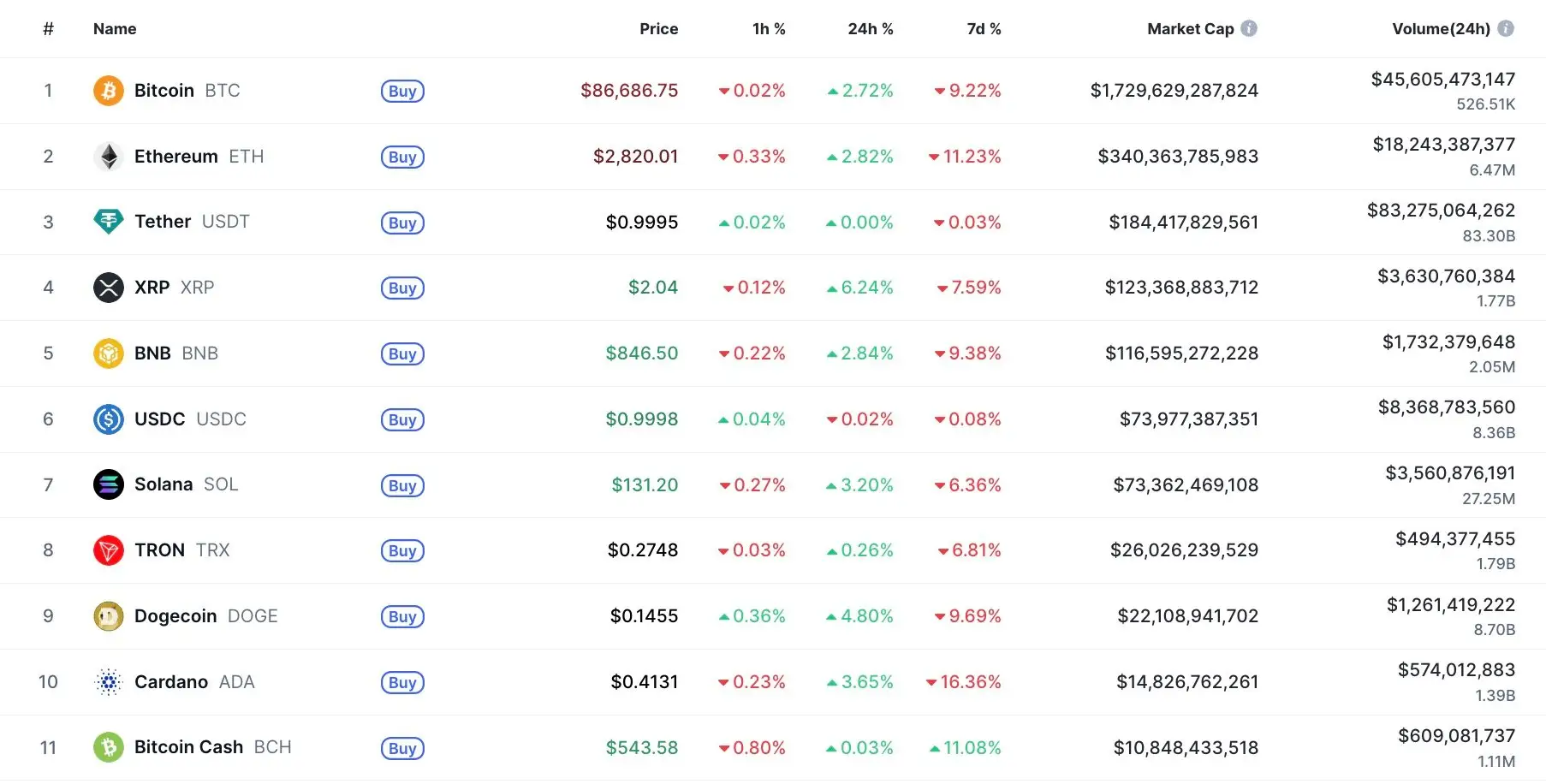Click the Name column header
This screenshot has height=784, width=1546.
pyautogui.click(x=114, y=28)
